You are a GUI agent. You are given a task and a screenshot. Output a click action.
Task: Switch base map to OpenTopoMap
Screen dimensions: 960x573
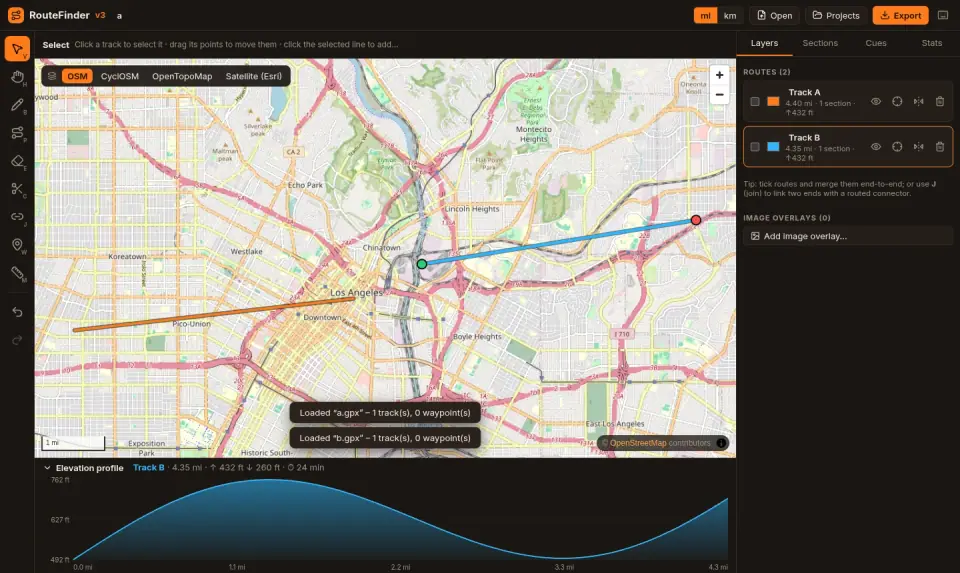[x=182, y=76]
